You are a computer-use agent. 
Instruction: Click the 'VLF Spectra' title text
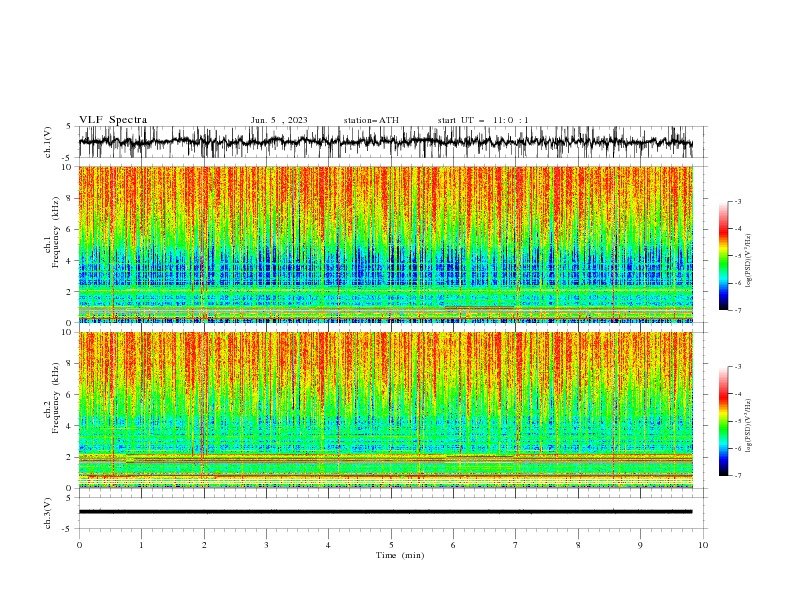[113, 120]
